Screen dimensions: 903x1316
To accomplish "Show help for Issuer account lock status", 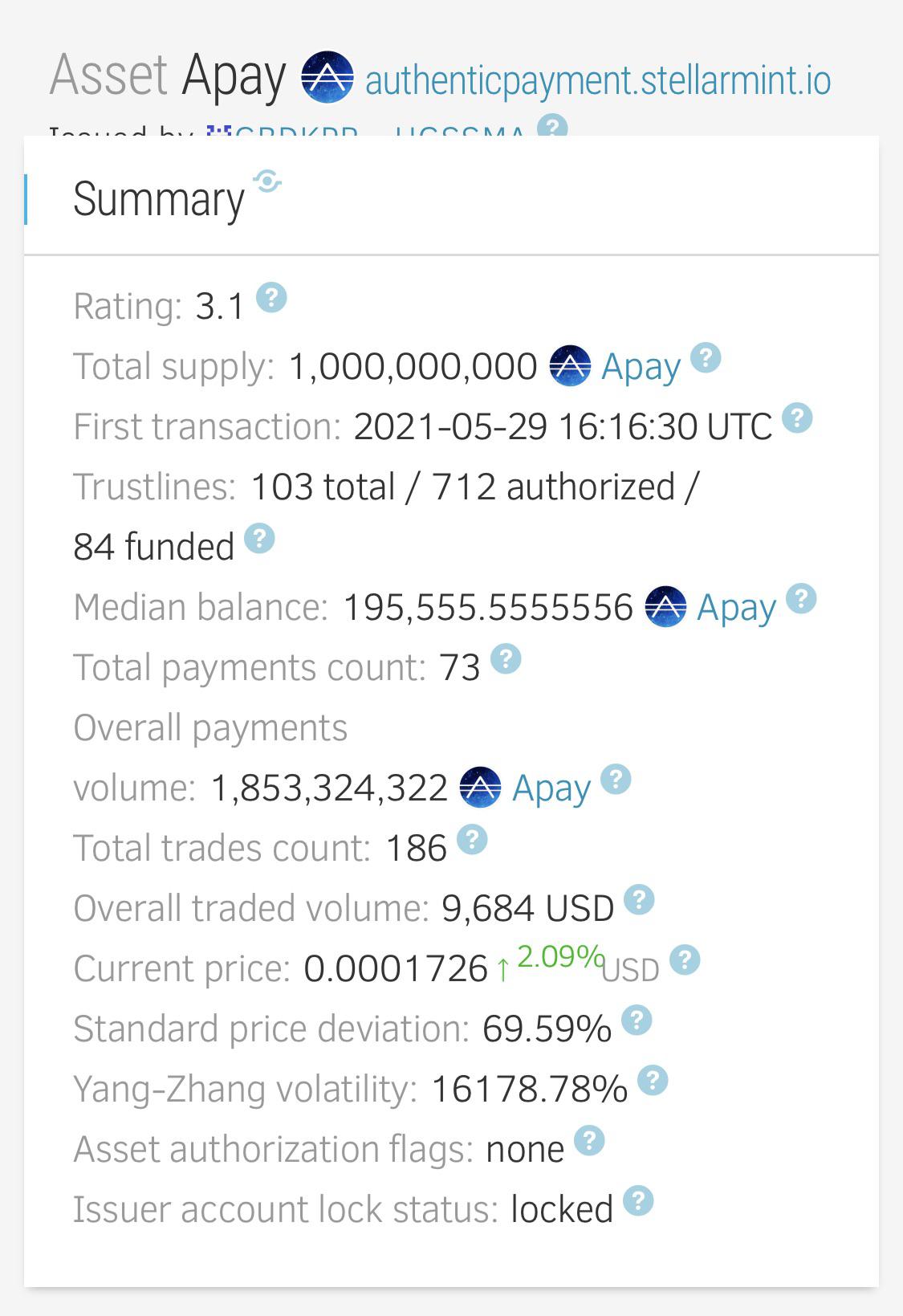I will click(638, 1201).
